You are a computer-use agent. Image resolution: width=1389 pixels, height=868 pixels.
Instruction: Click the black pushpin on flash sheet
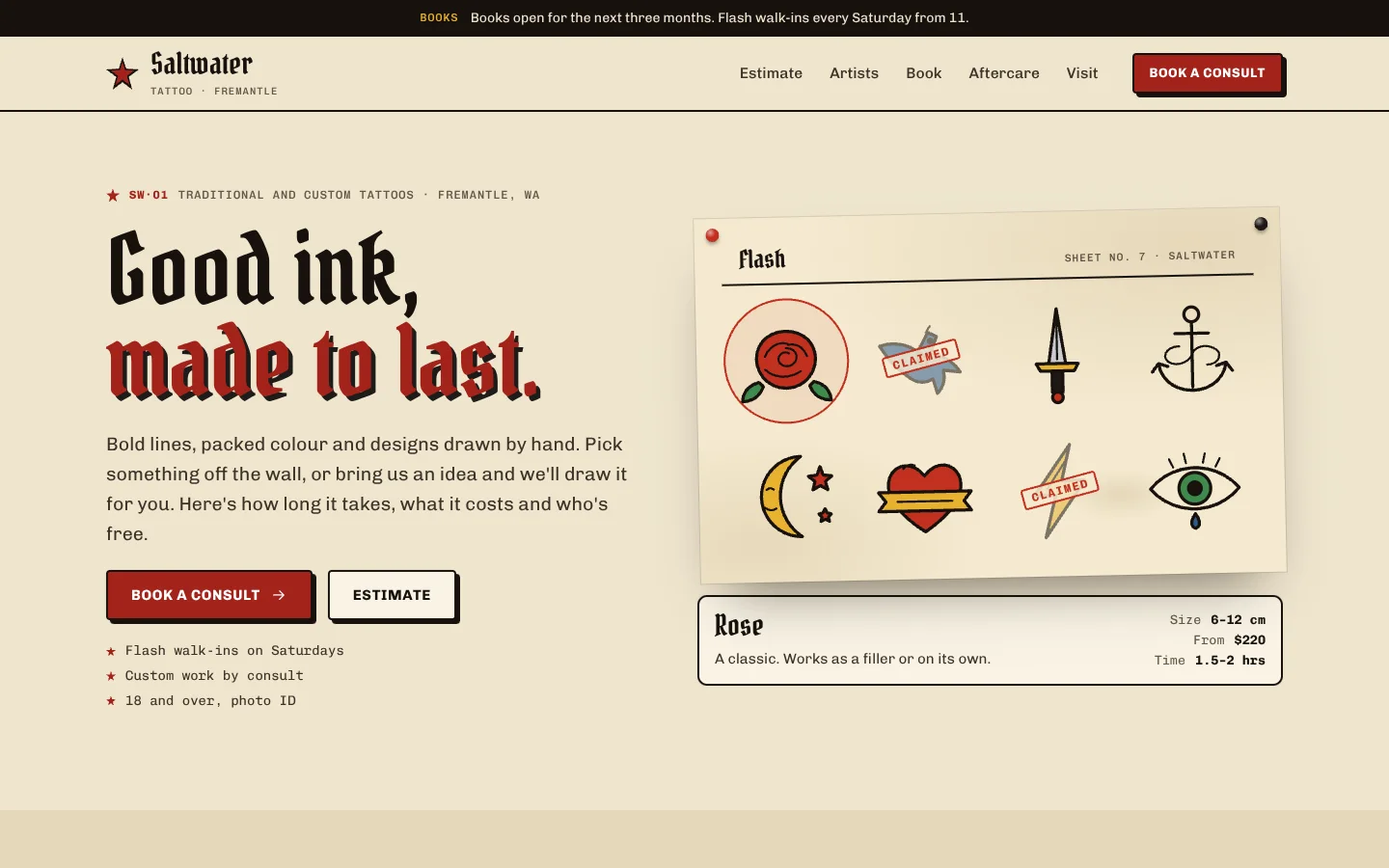(x=1261, y=224)
